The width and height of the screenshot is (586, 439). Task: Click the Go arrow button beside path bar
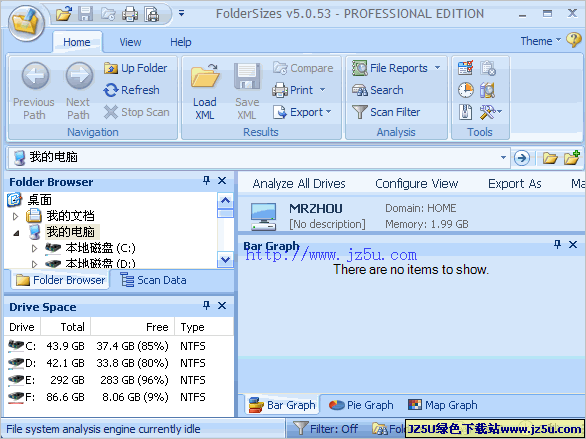[x=522, y=158]
